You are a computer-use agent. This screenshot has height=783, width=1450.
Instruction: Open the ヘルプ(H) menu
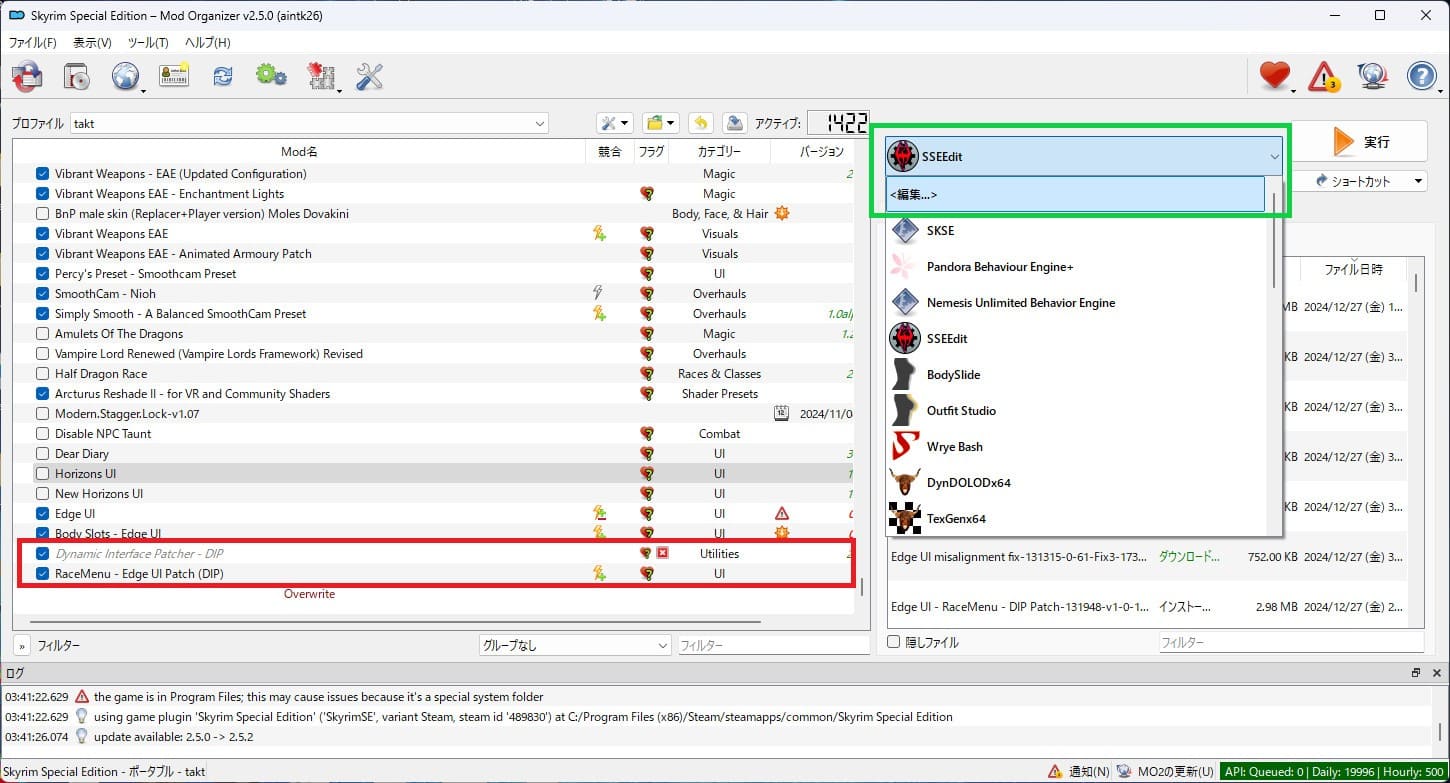coord(207,43)
